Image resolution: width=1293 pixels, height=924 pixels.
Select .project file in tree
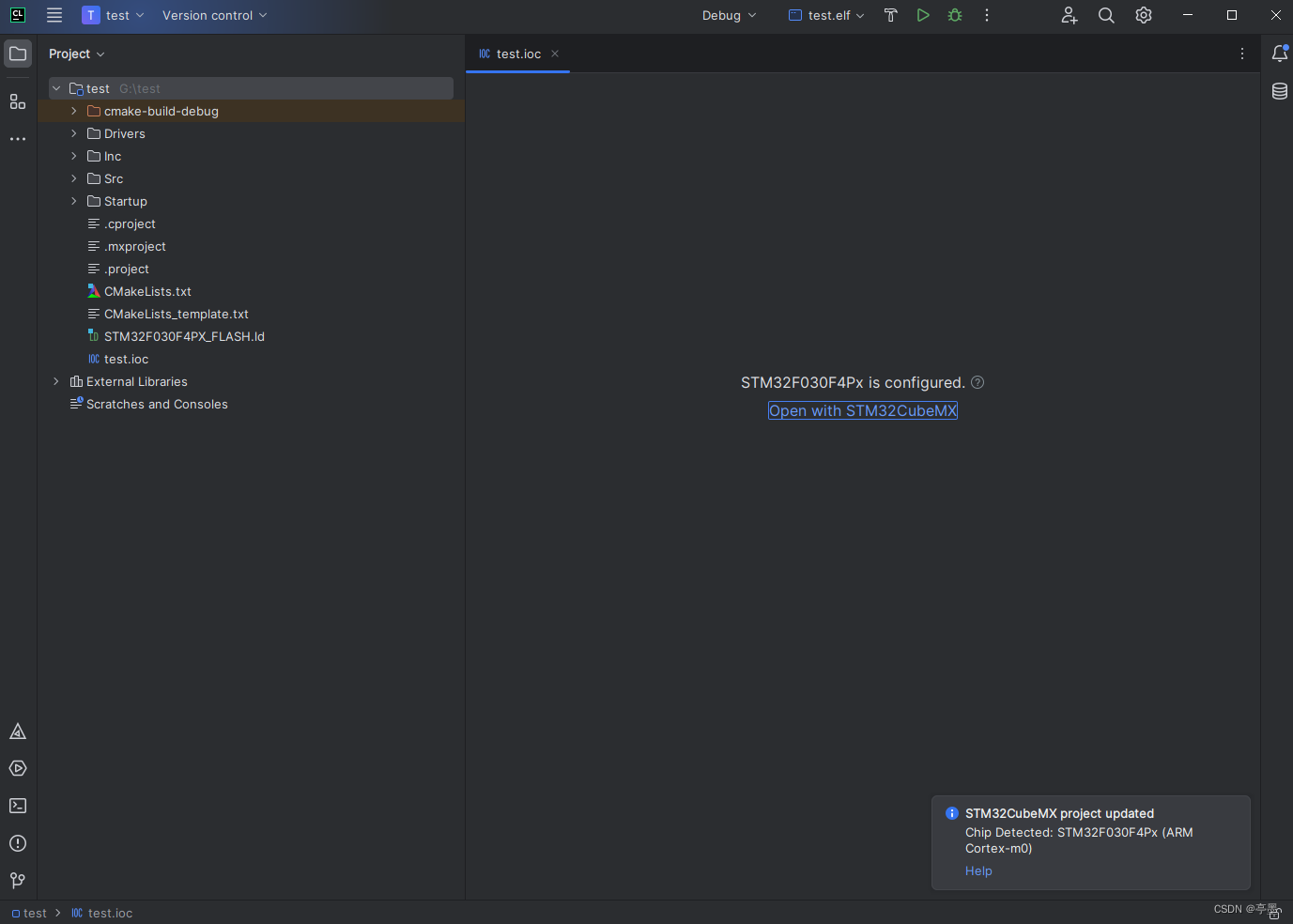tap(127, 269)
